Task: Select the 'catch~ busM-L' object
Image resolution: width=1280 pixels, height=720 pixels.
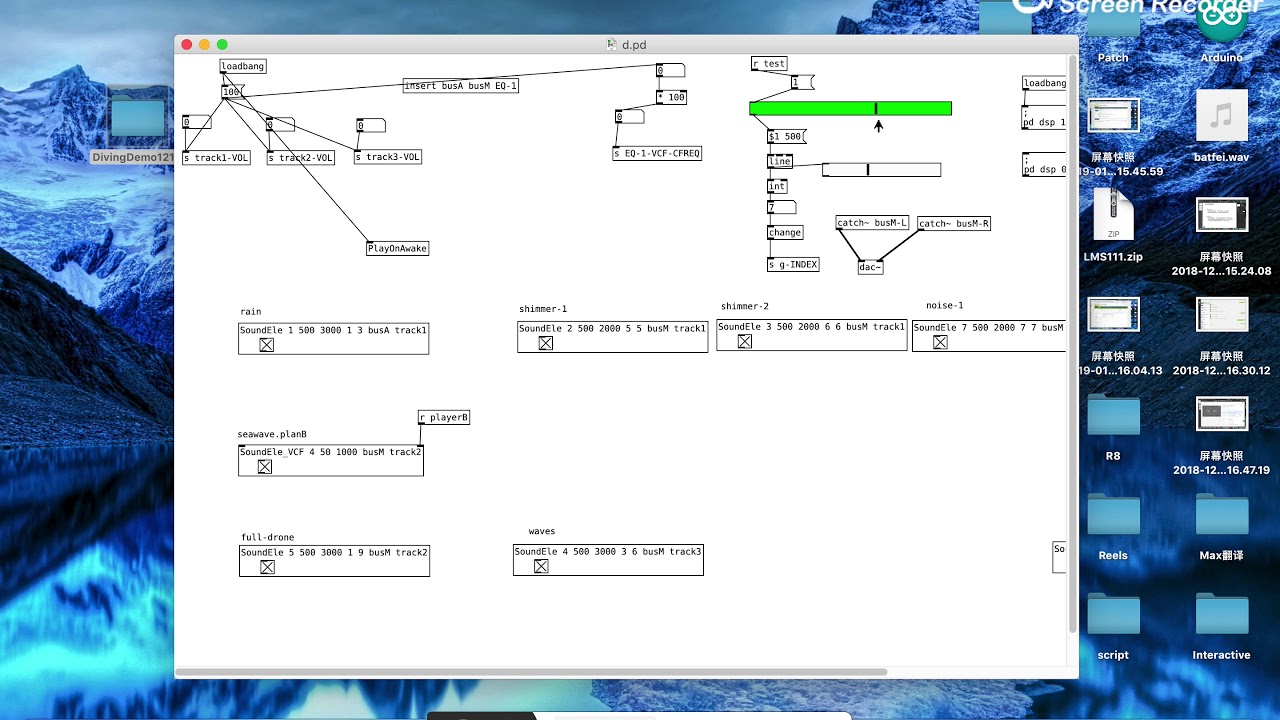Action: click(872, 223)
